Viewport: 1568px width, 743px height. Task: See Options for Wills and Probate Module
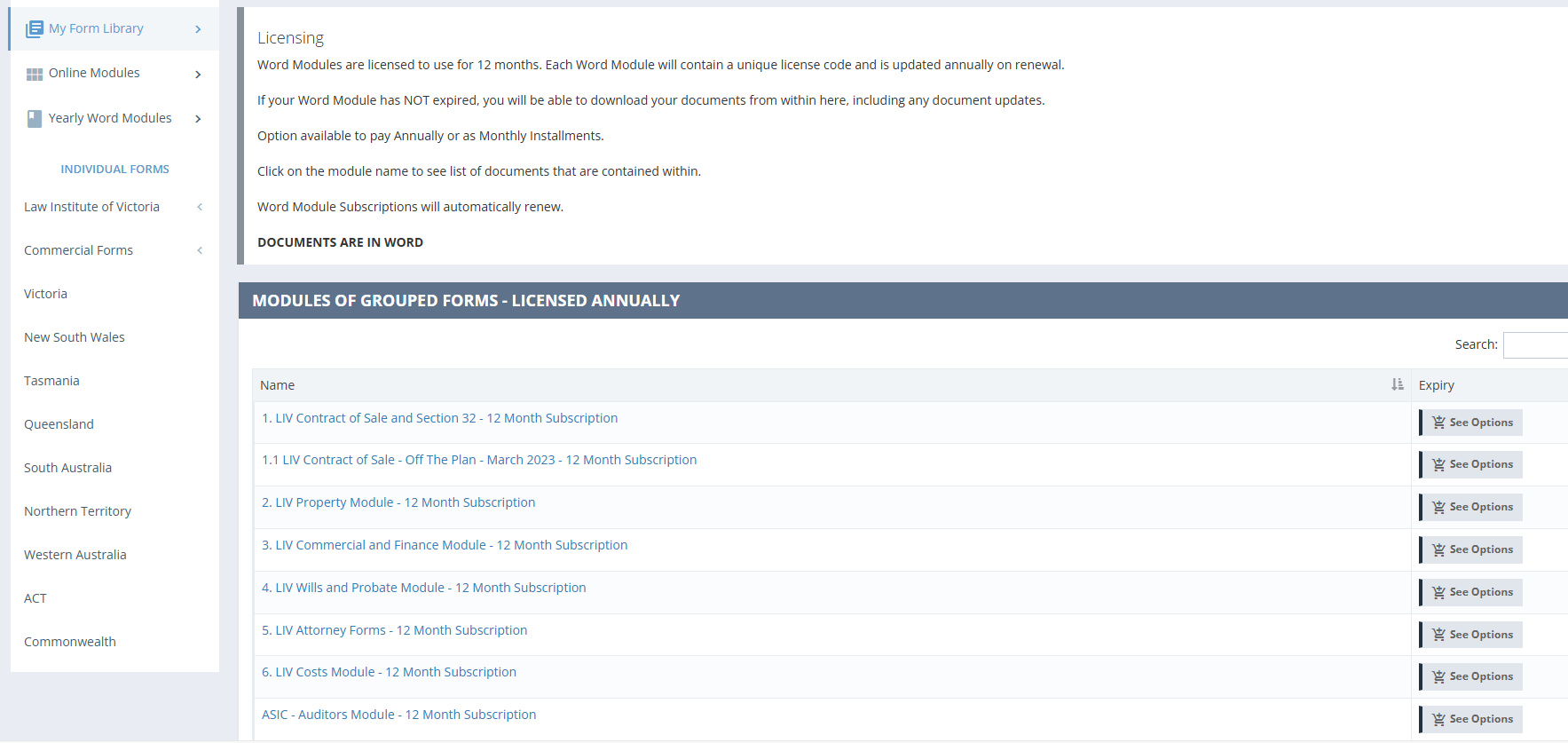pyautogui.click(x=1471, y=592)
